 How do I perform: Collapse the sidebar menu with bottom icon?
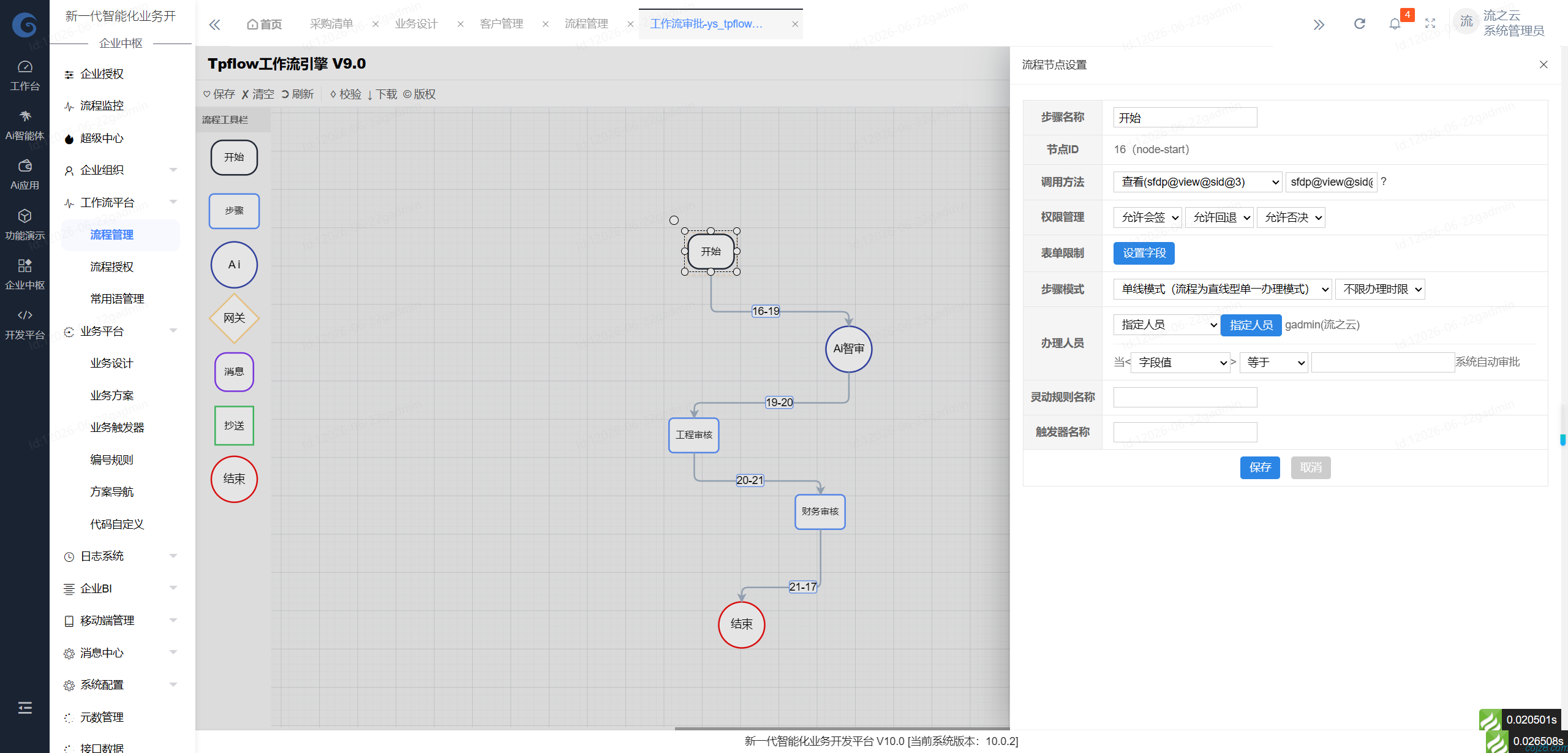tap(24, 708)
